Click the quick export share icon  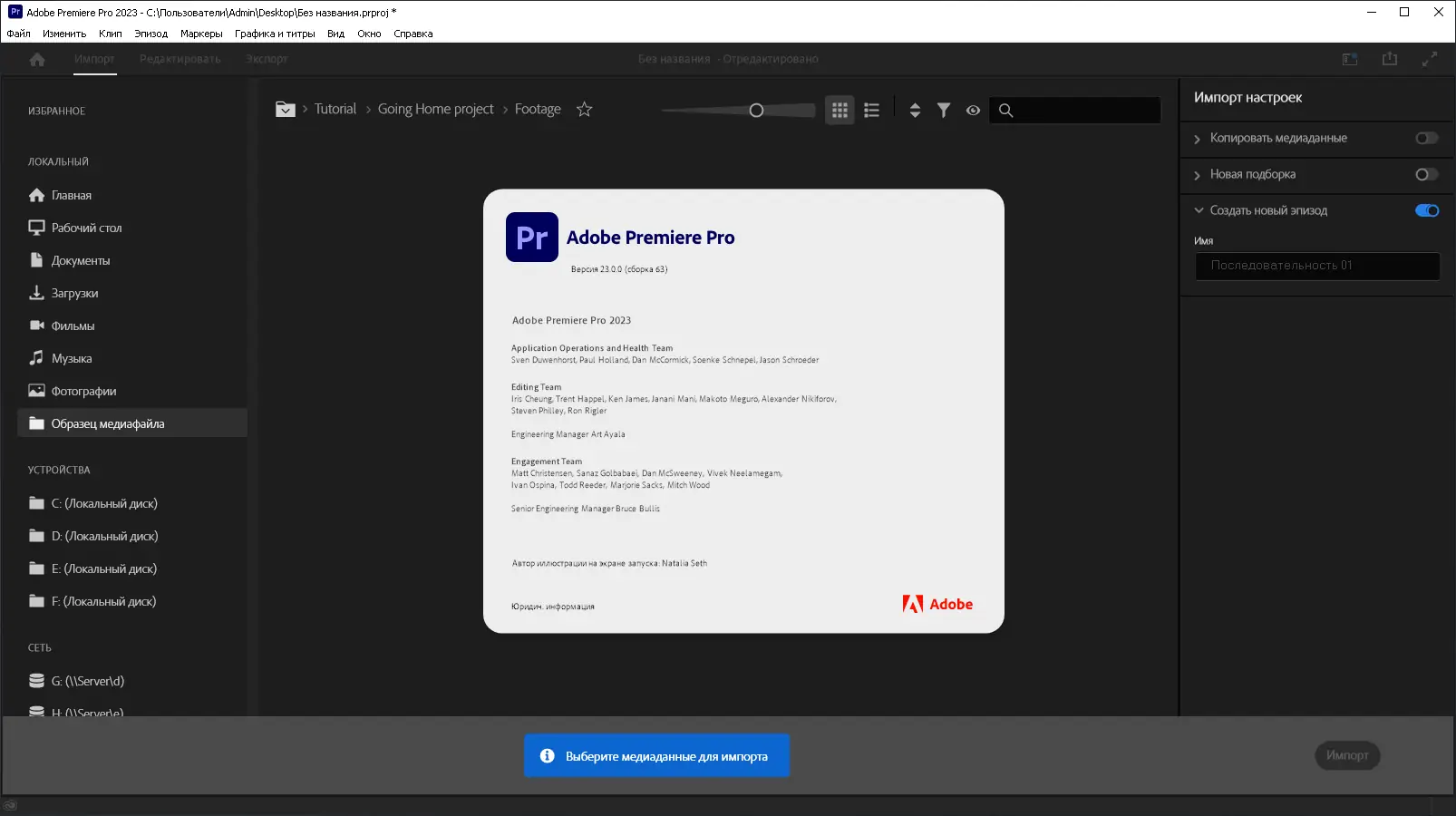pos(1390,59)
